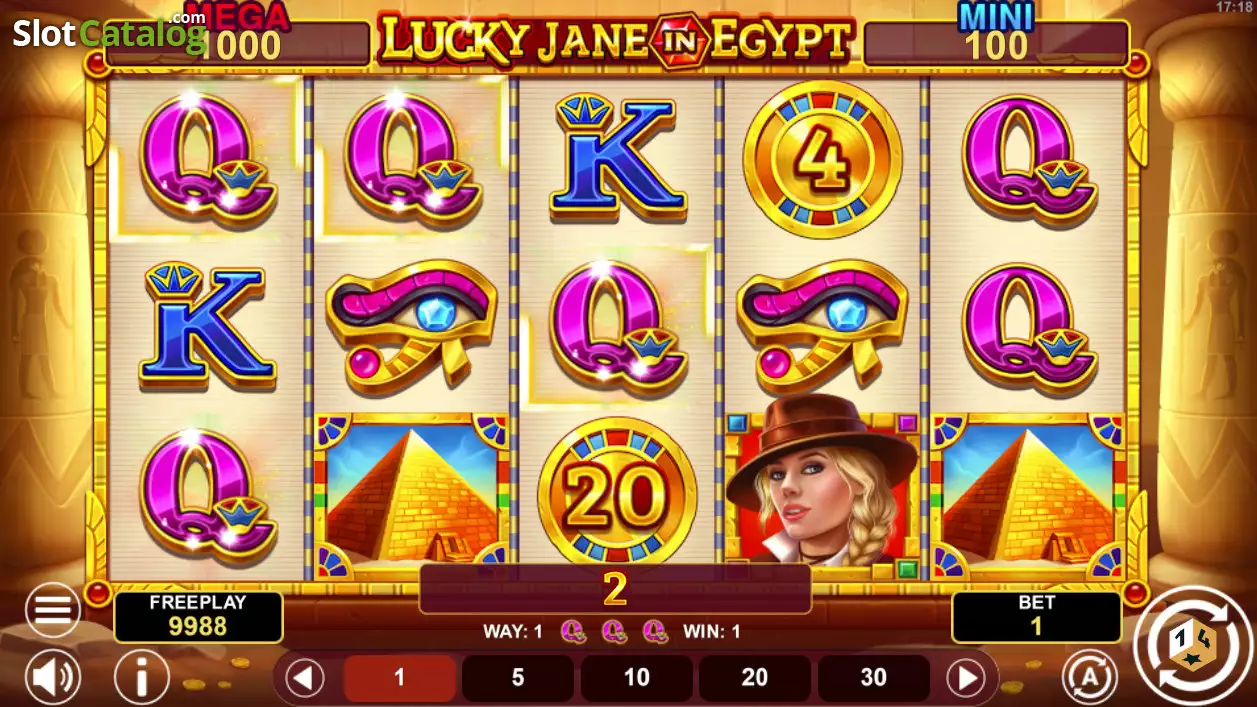Click the pyramid symbol on the last reel
This screenshot has height=707, width=1257.
[1028, 497]
